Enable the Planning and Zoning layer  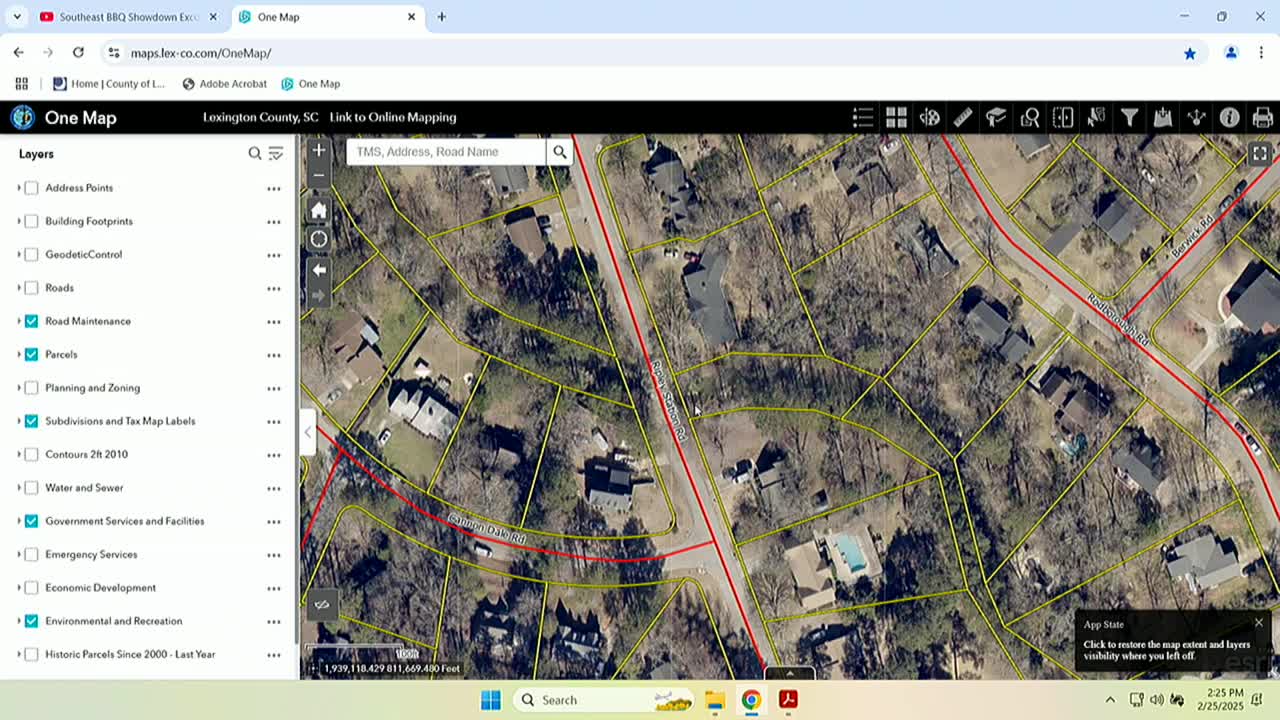(x=32, y=388)
